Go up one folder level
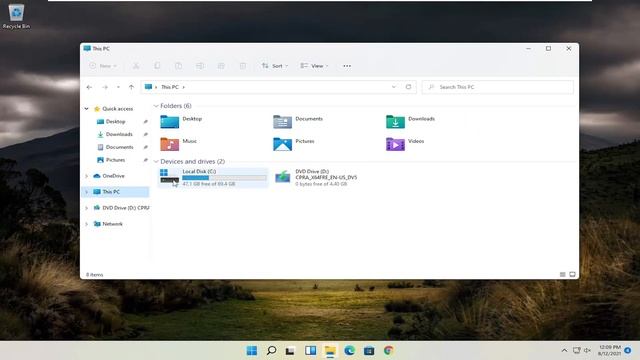This screenshot has width=640, height=360. (x=131, y=87)
